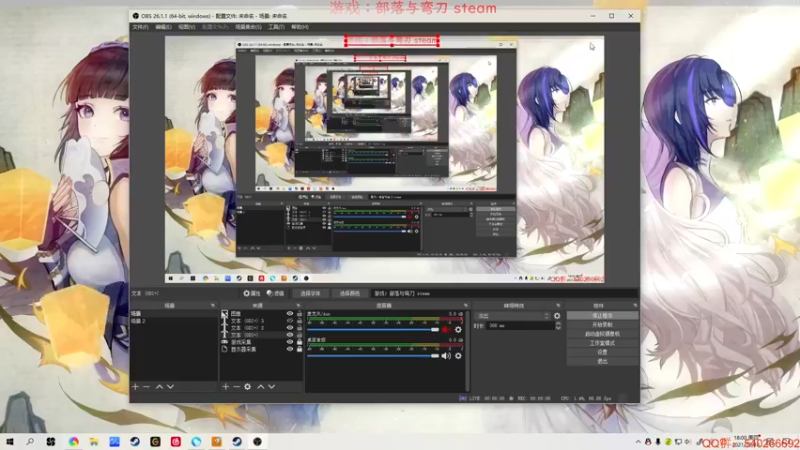Pop out the 转场特效 dock with its header icon
Screen dimensions: 800x450
click(558, 306)
